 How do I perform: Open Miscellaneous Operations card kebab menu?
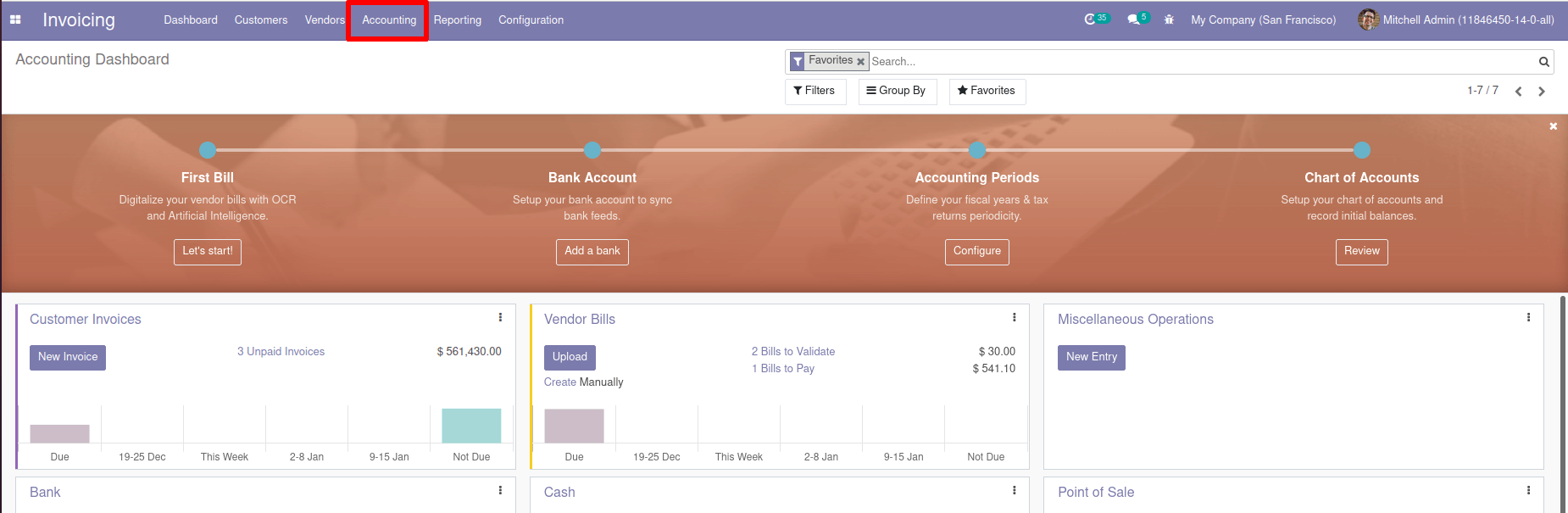(x=1528, y=317)
